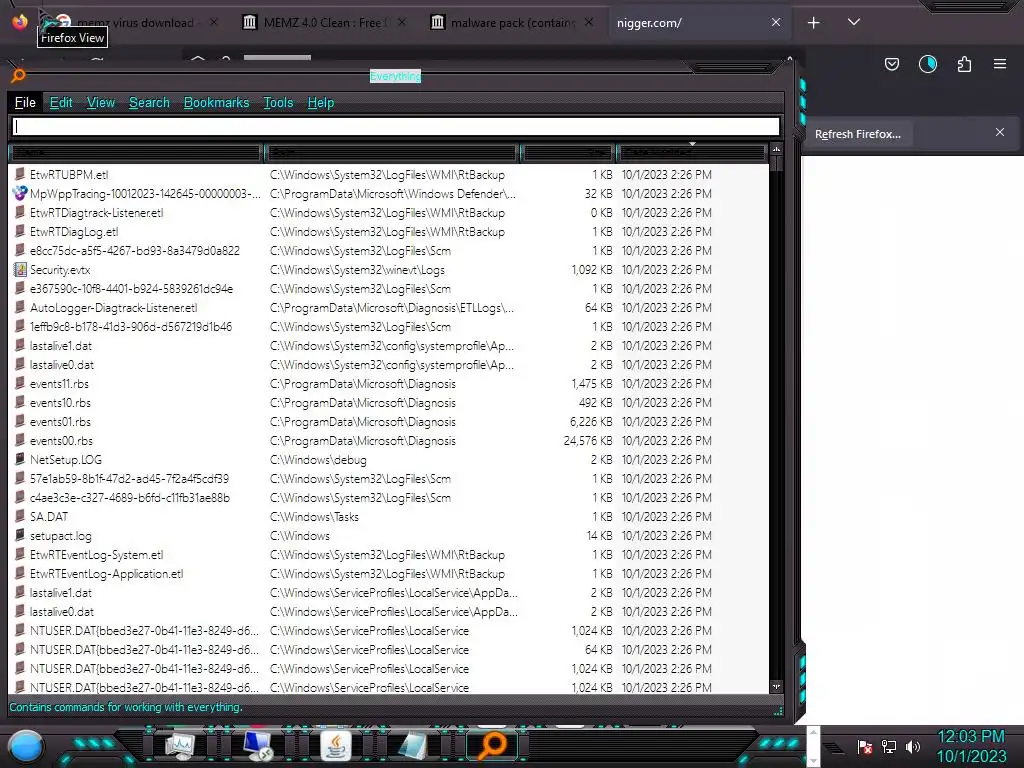Open the Bookmarks menu in Everything
The width and height of the screenshot is (1024, 768).
click(216, 103)
